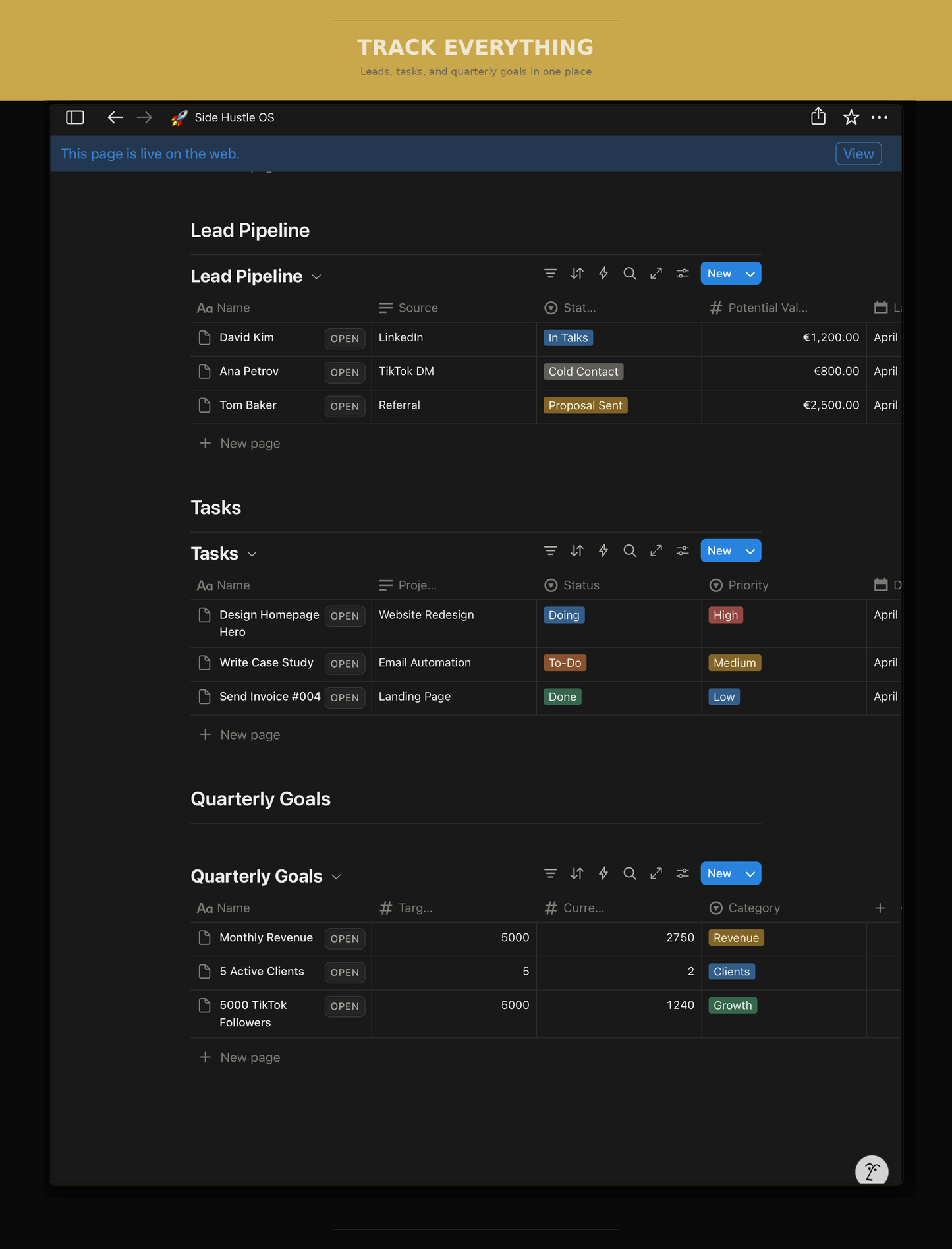Expand Lead Pipeline to full page
This screenshot has width=952, height=1249.
click(x=656, y=274)
